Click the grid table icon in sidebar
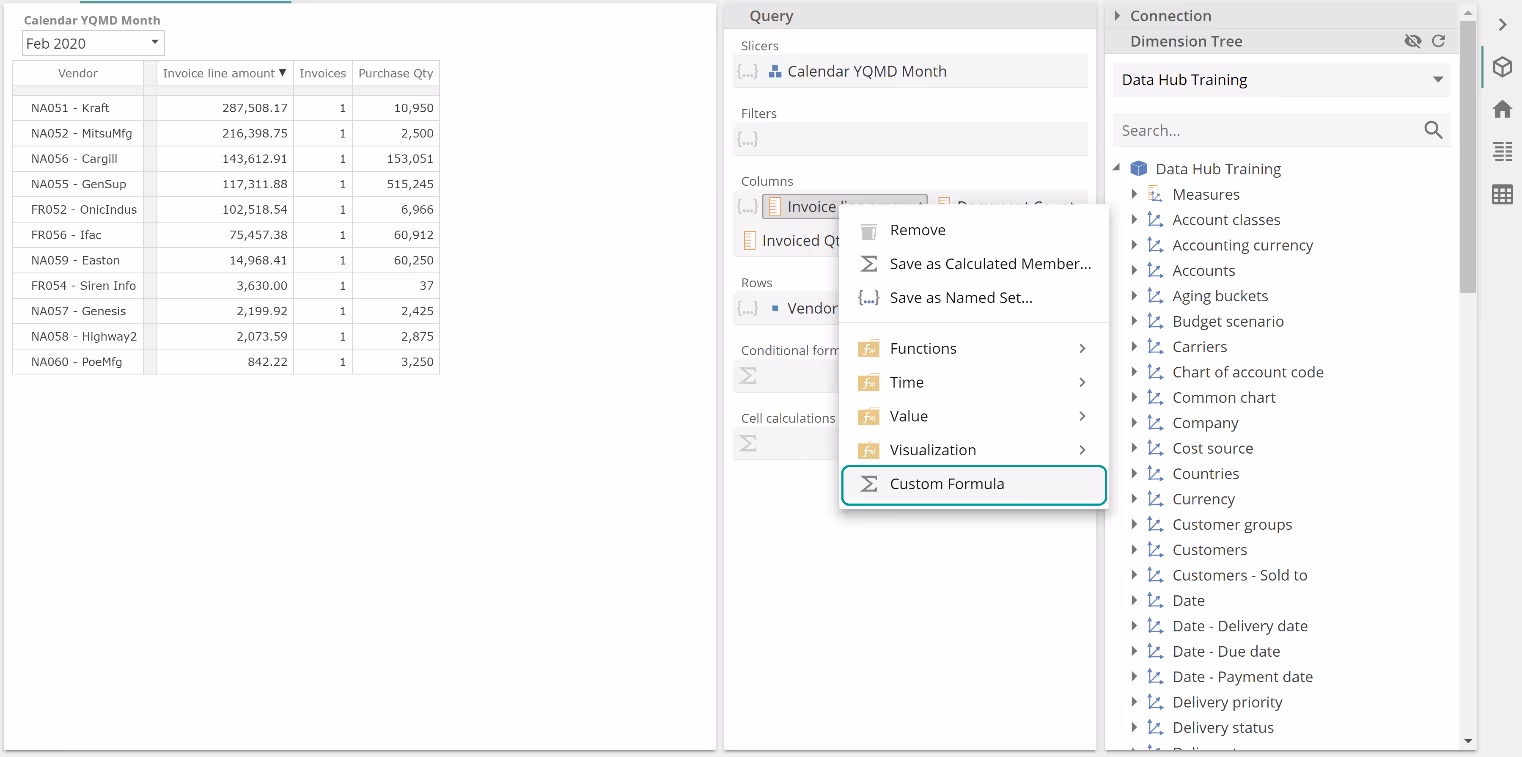This screenshot has width=1522, height=757. click(x=1502, y=194)
